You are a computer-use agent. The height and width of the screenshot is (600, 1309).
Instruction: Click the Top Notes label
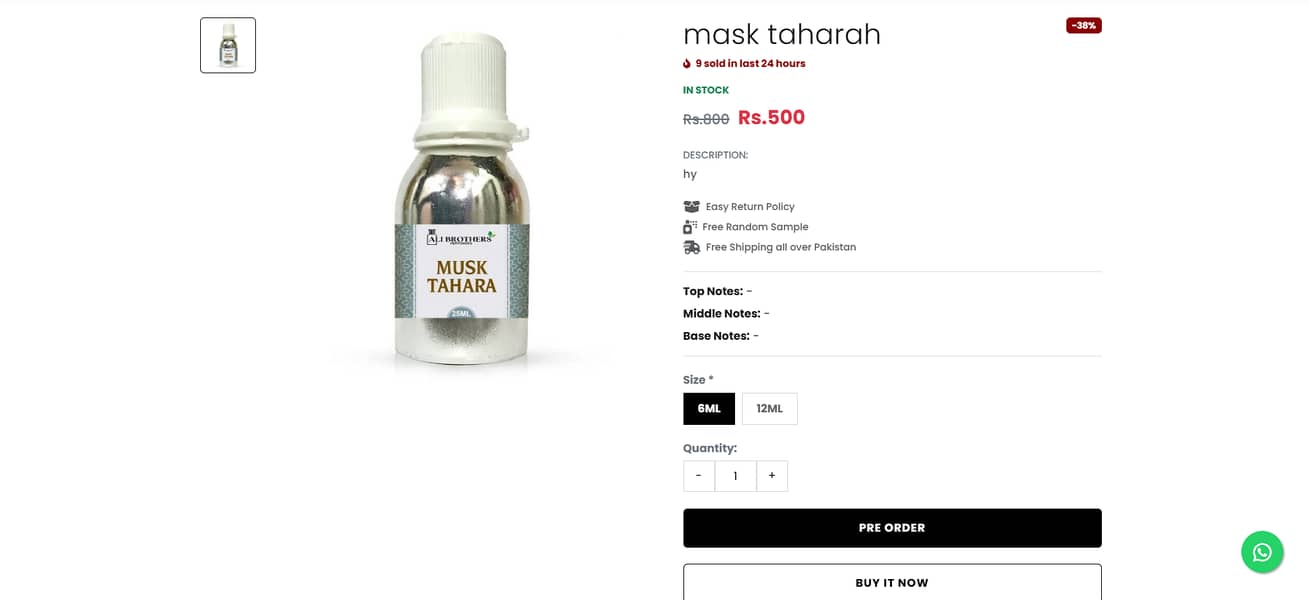pyautogui.click(x=713, y=292)
